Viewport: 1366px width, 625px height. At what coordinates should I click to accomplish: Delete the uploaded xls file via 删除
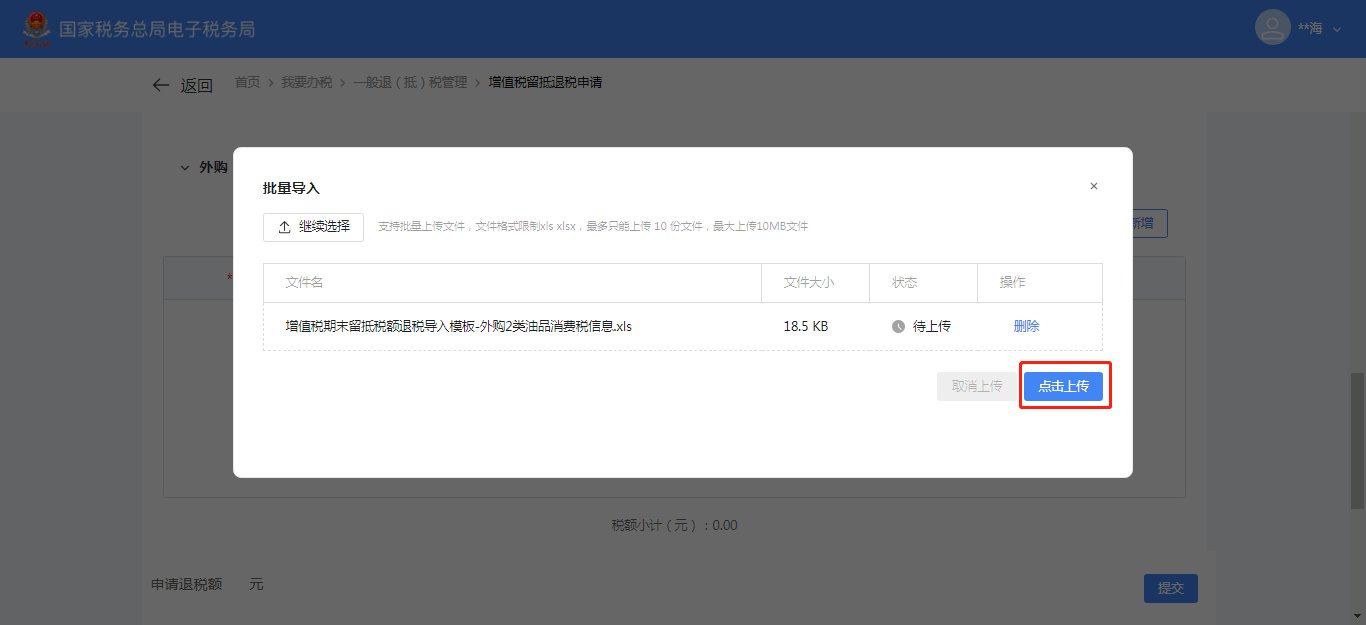[1026, 326]
